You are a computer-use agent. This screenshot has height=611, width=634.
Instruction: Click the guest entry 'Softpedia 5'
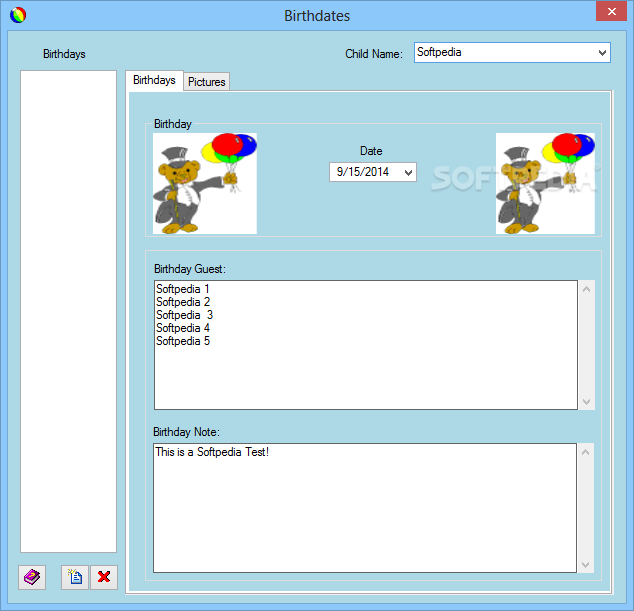tap(183, 341)
